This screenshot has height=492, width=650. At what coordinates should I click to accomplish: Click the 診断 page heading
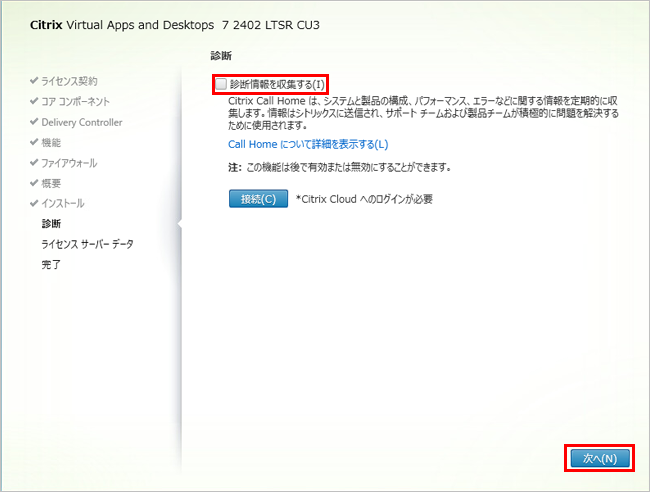pos(221,56)
